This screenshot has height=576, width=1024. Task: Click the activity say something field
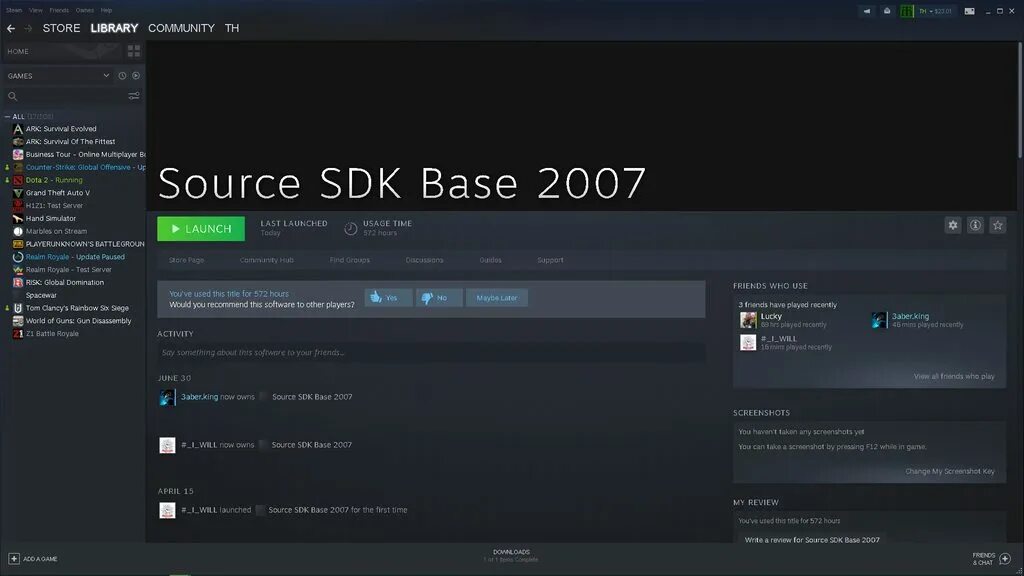[x=431, y=353]
